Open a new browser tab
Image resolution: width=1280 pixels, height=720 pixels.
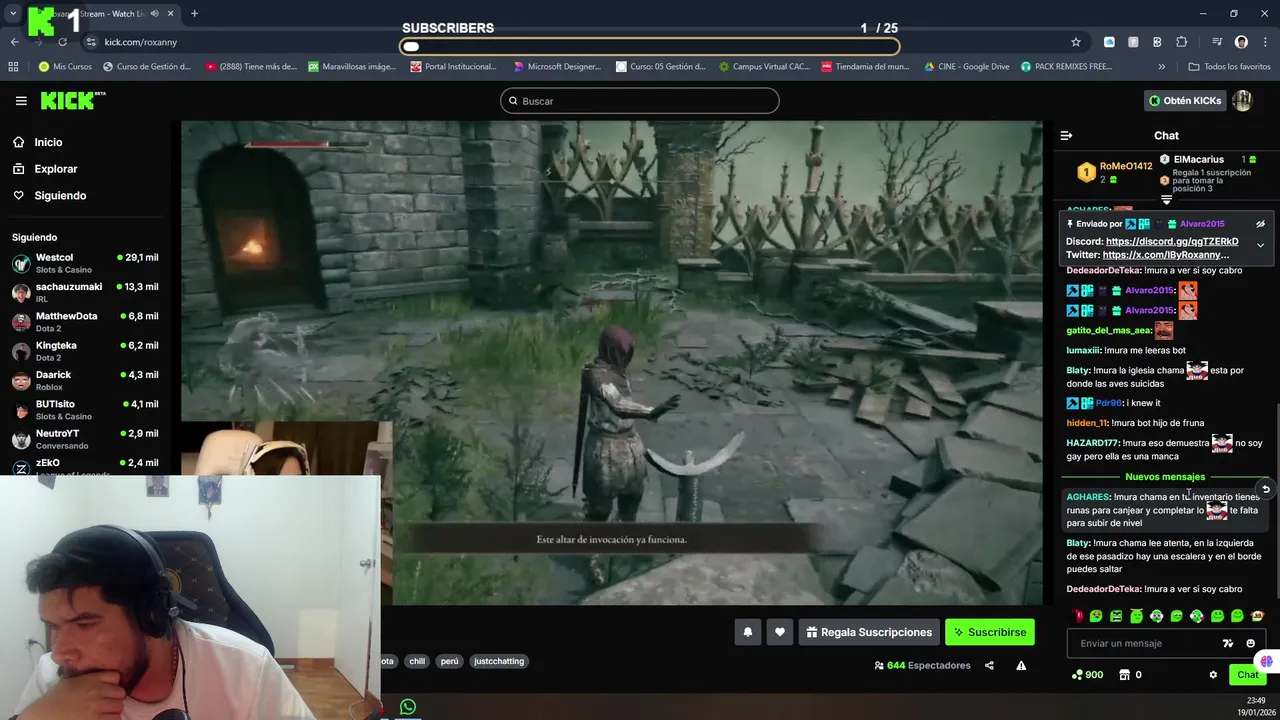(194, 14)
